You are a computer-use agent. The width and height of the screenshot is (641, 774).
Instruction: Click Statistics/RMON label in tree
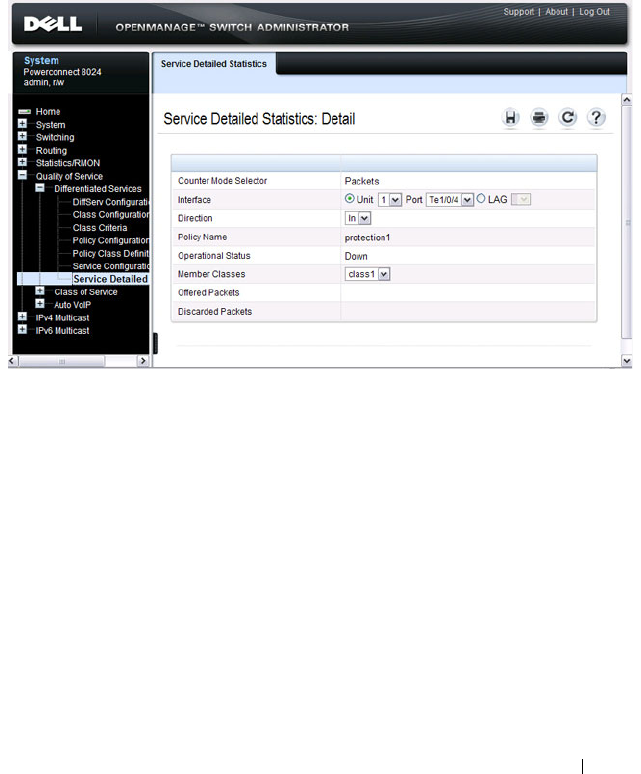pos(68,163)
